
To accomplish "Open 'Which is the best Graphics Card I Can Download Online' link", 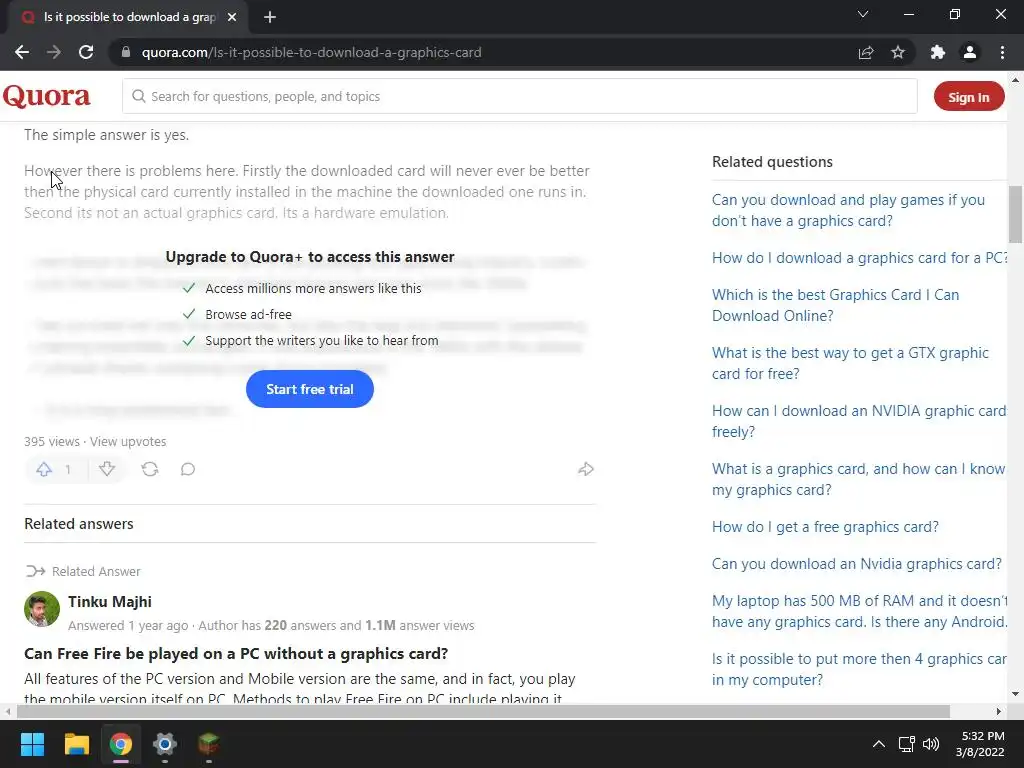I will point(836,305).
